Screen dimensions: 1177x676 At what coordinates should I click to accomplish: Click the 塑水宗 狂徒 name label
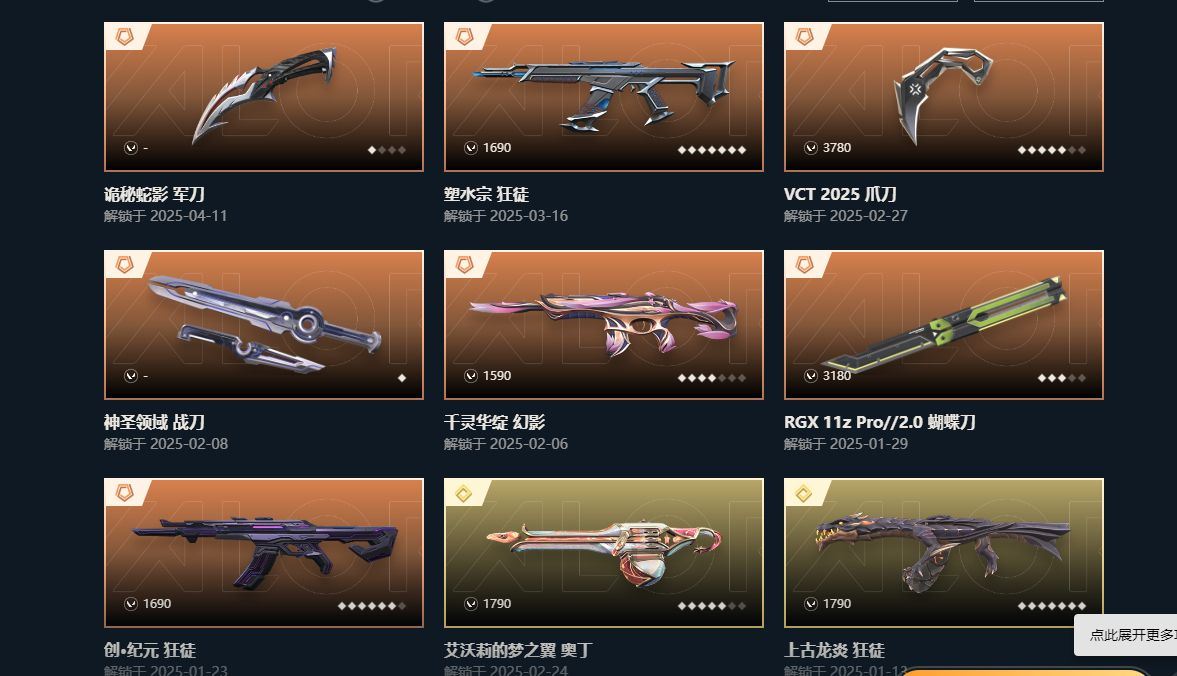point(486,194)
